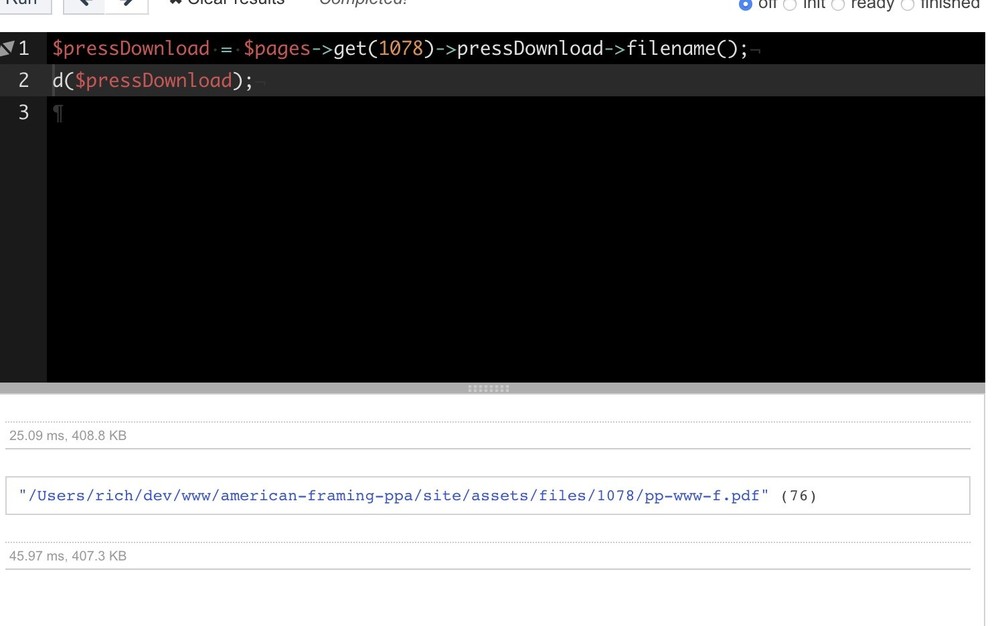Click line number 2 in the gutter

coord(23,80)
